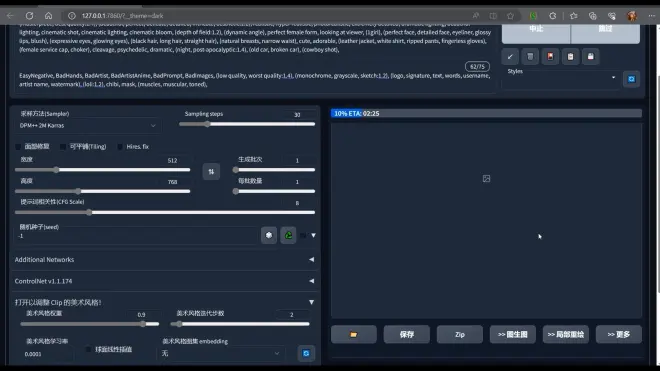Open the collections icon
The width and height of the screenshot is (660, 371).
point(593,16)
